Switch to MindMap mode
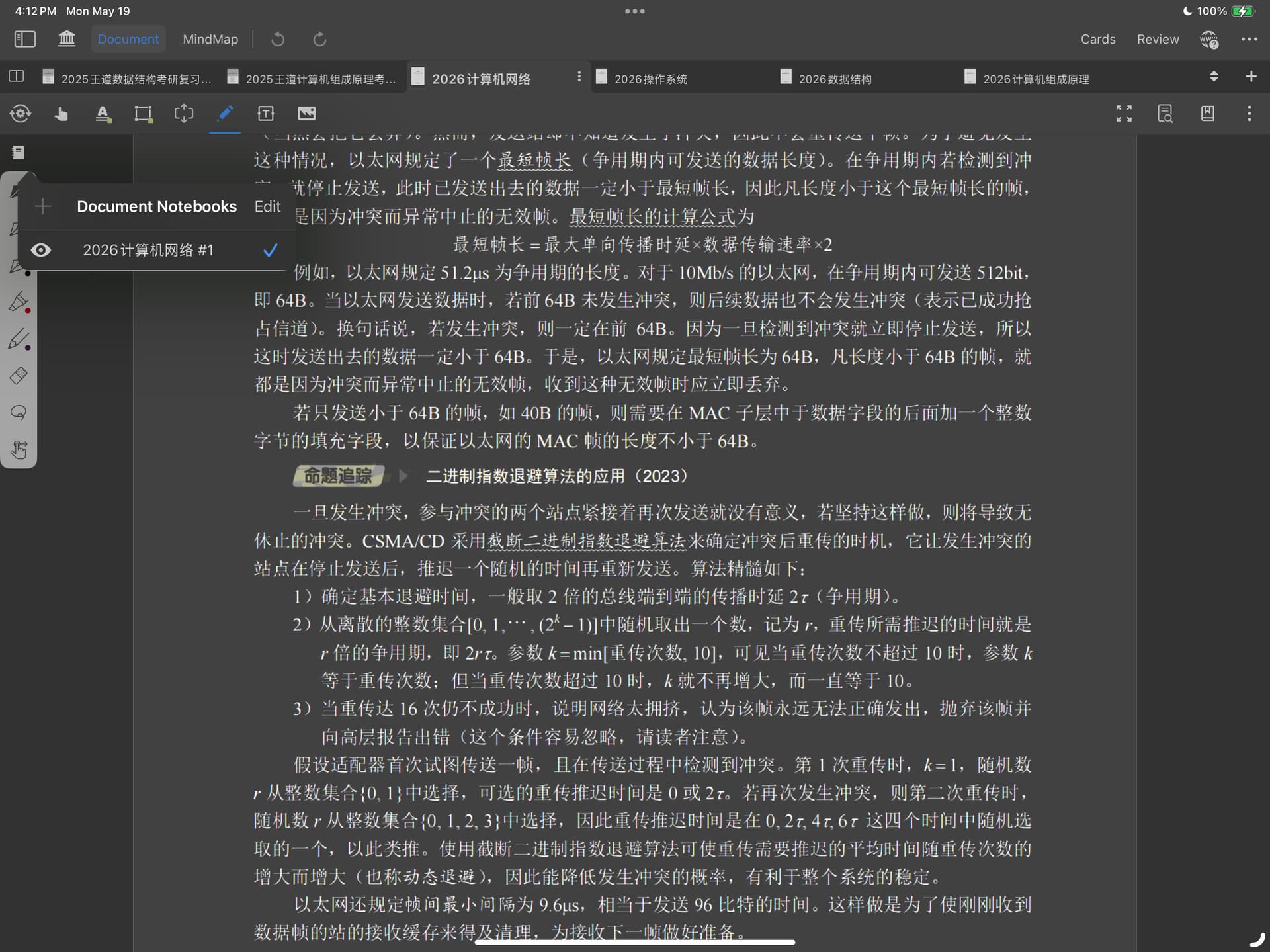Image resolution: width=1270 pixels, height=952 pixels. pyautogui.click(x=210, y=39)
